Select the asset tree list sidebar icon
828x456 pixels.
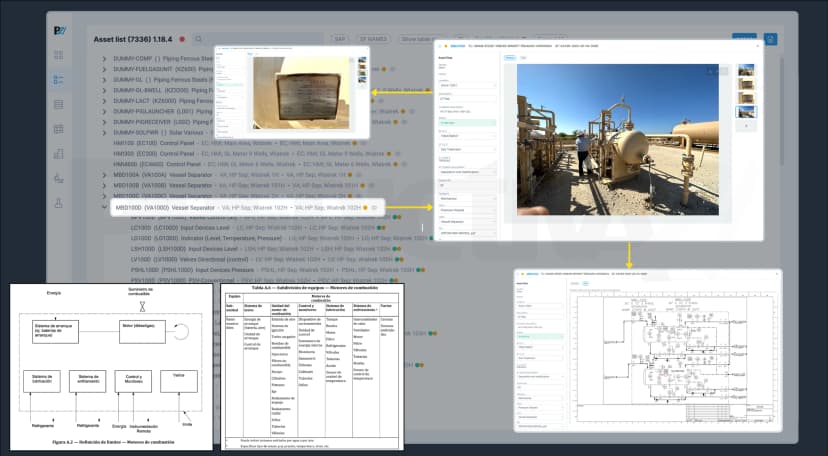(59, 80)
